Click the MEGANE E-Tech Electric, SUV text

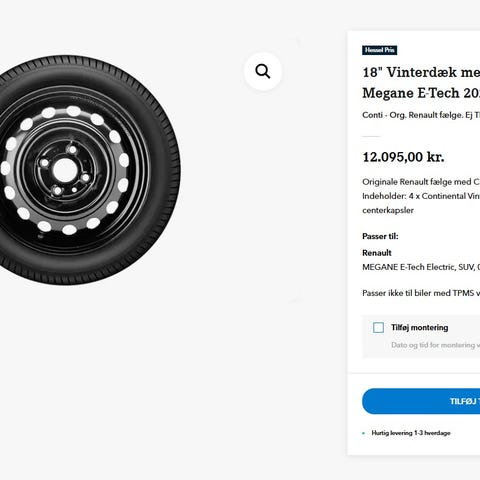[x=421, y=267]
